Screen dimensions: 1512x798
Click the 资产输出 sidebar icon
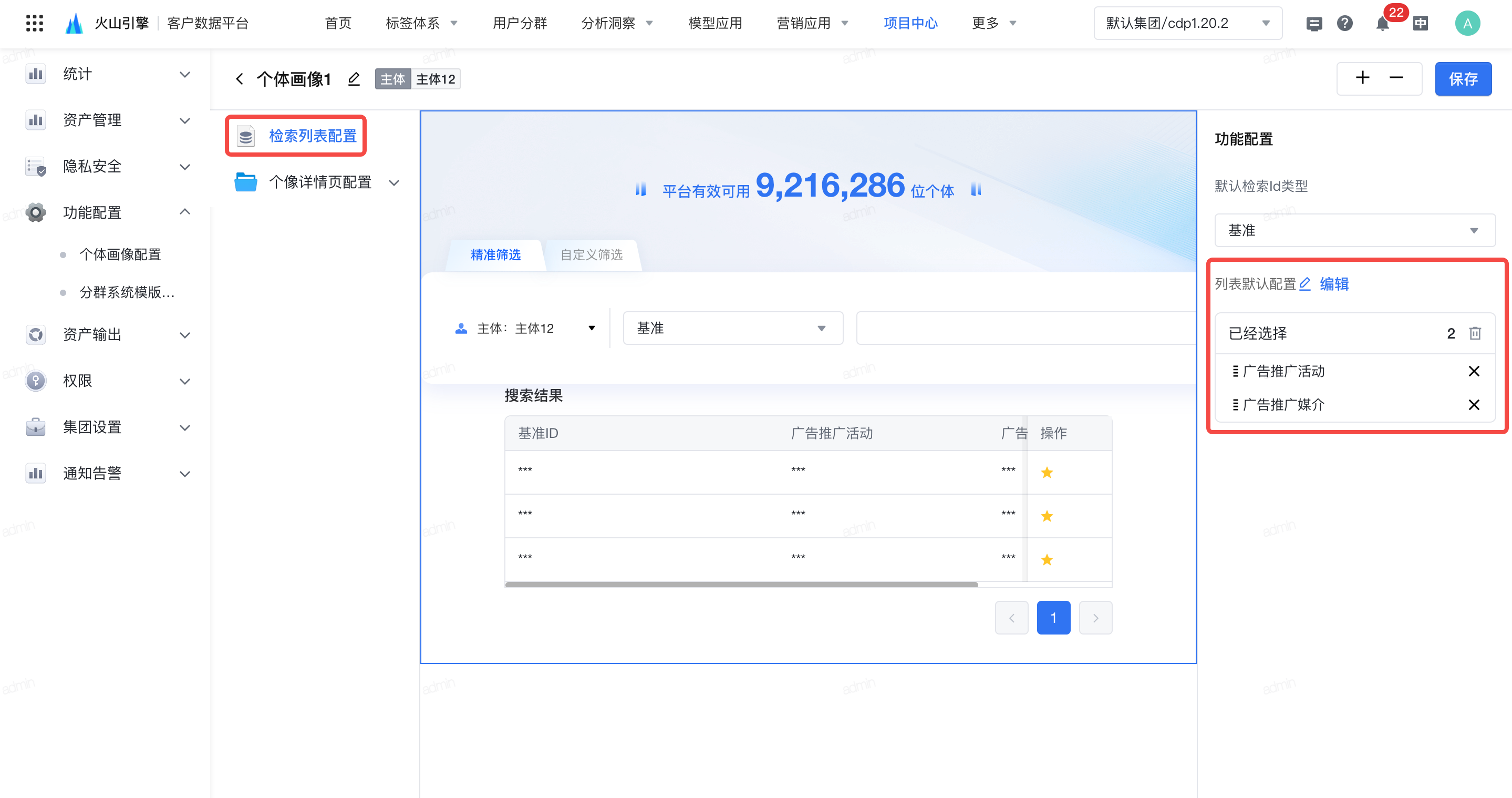pos(36,335)
